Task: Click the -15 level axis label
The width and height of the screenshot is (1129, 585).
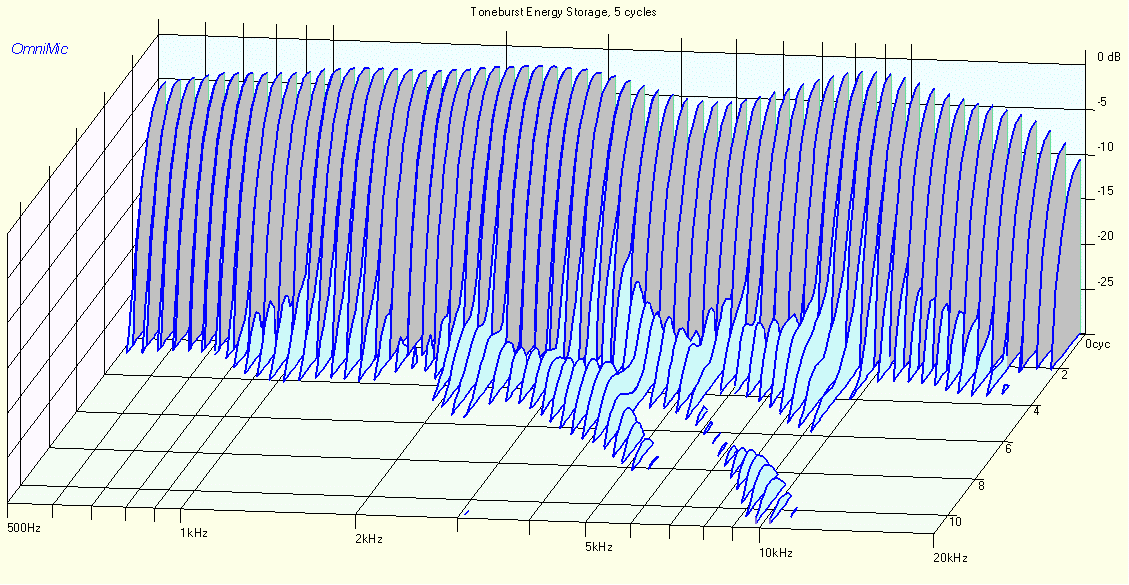Action: [1105, 192]
